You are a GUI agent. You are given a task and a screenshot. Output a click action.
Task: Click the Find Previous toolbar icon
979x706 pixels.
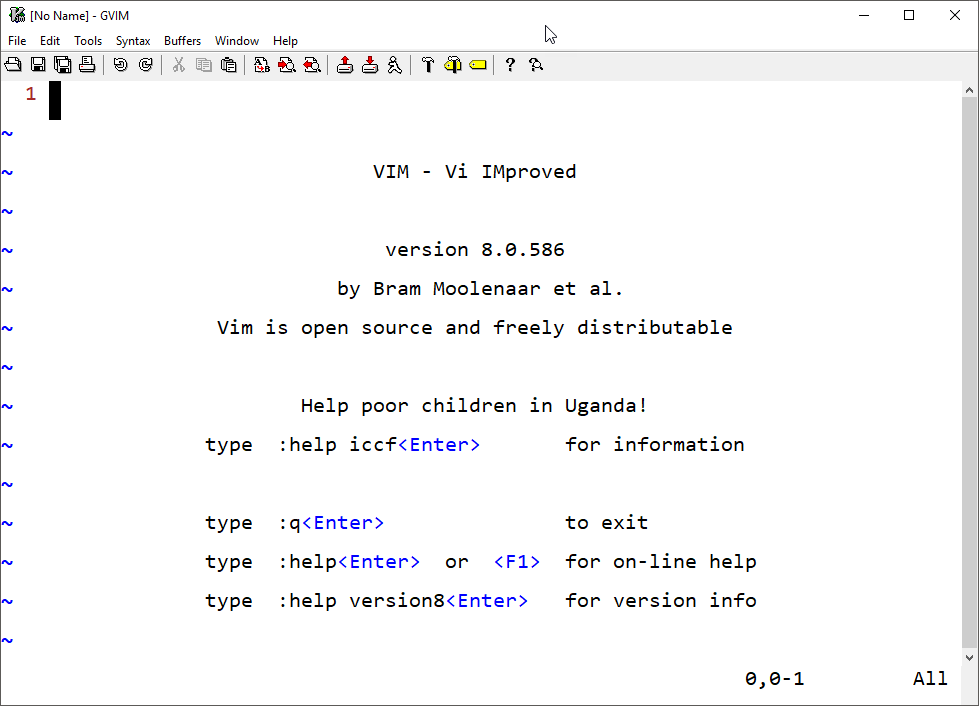click(x=312, y=65)
